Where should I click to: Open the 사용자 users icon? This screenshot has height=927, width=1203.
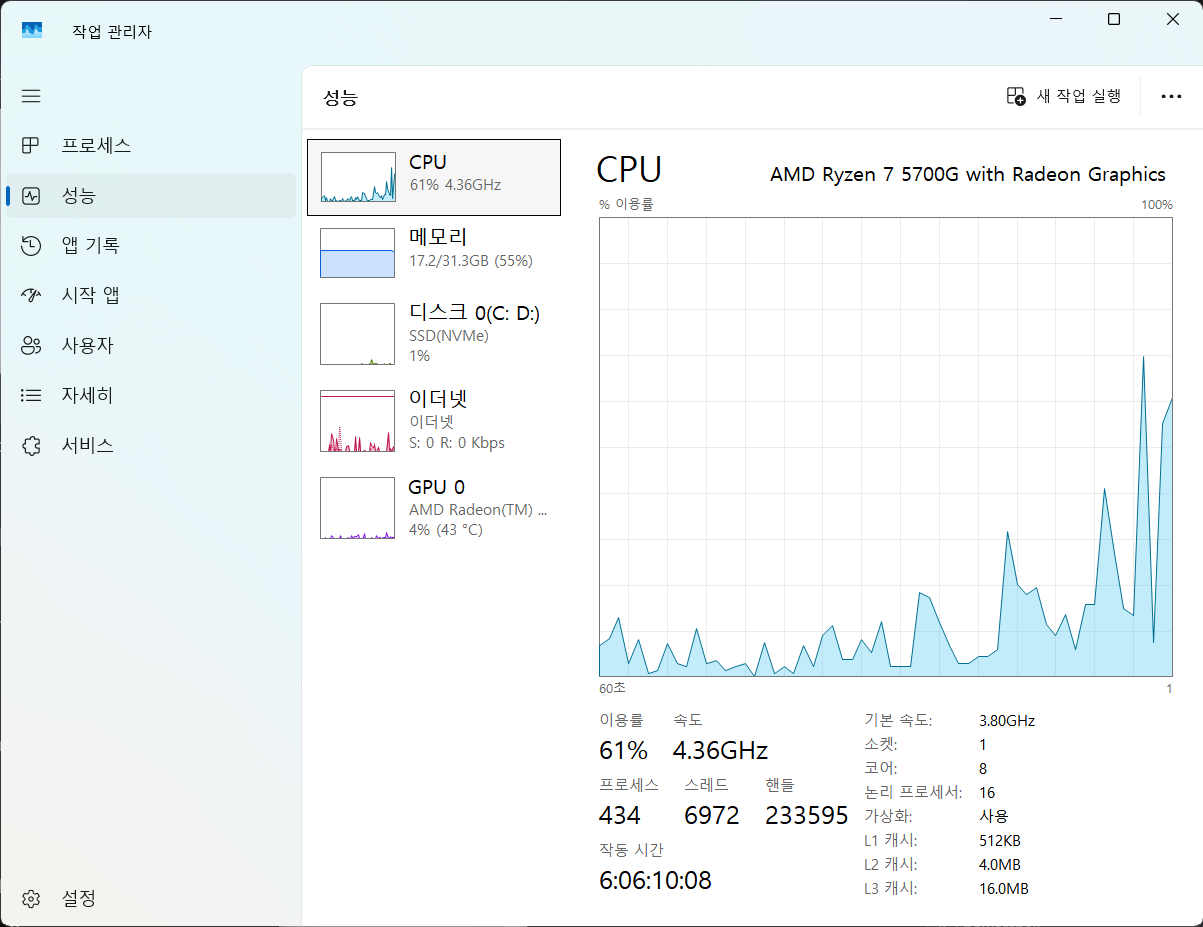[x=31, y=346]
